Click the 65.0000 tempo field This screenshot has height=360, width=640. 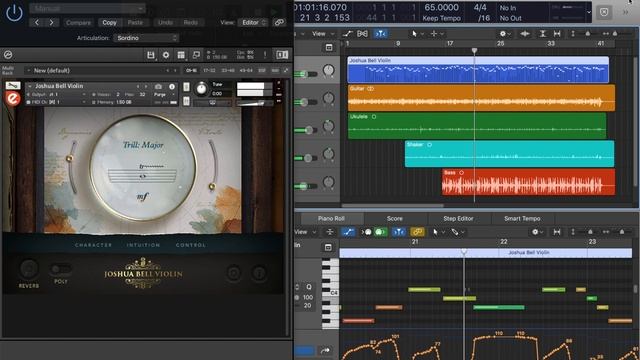click(441, 8)
